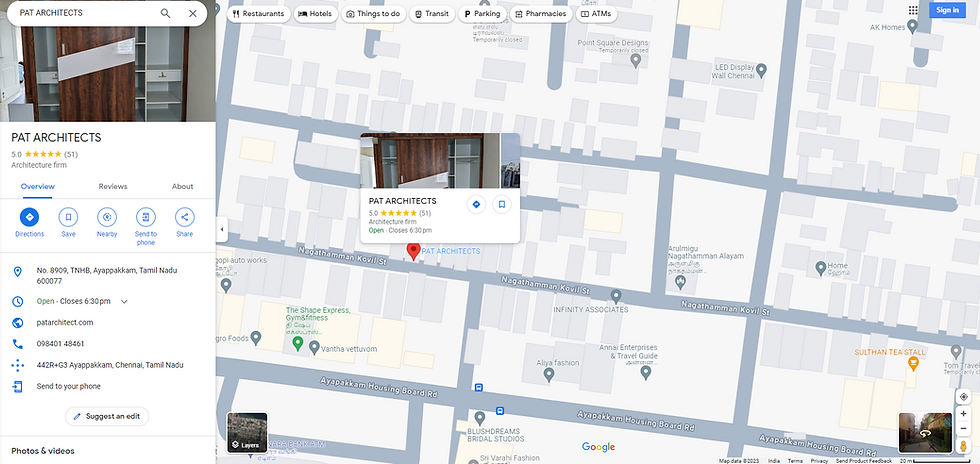Click the PAT ARCHITECTS blue map label
Screen dimensions: 980x464
tap(451, 251)
